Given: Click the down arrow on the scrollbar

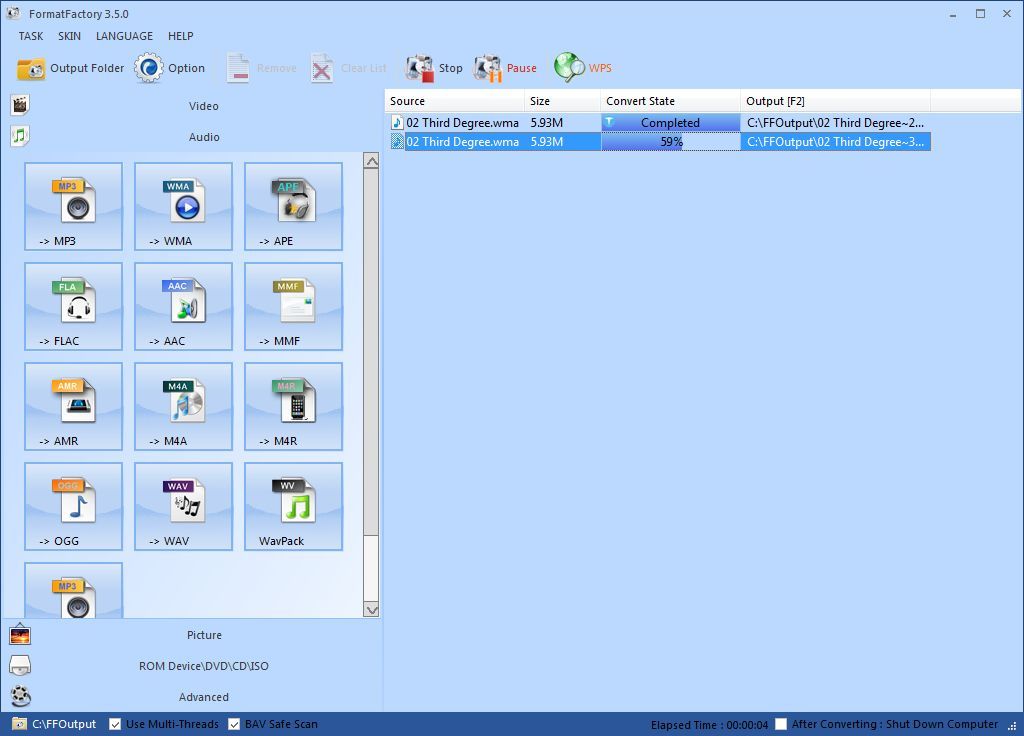Looking at the screenshot, I should coord(372,610).
